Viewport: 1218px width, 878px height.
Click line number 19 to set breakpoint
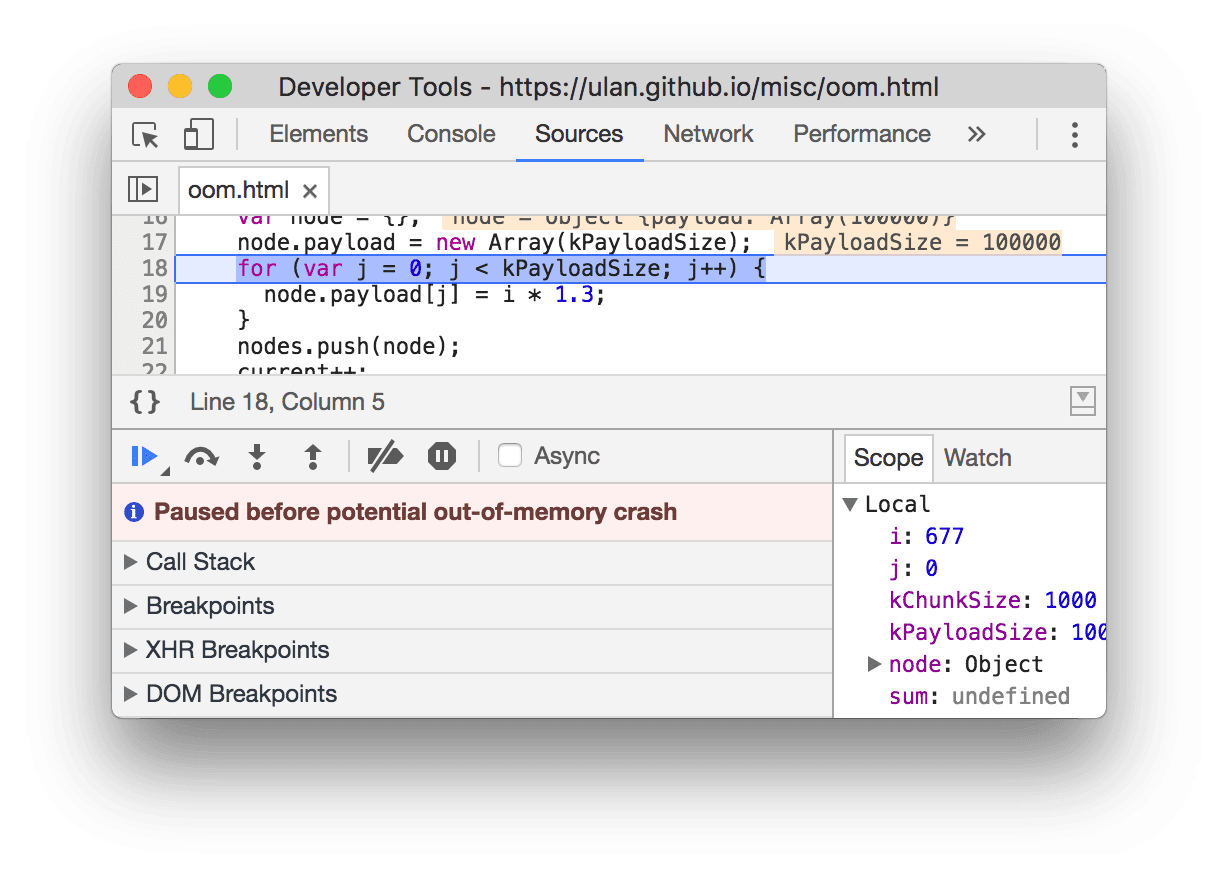click(x=155, y=294)
